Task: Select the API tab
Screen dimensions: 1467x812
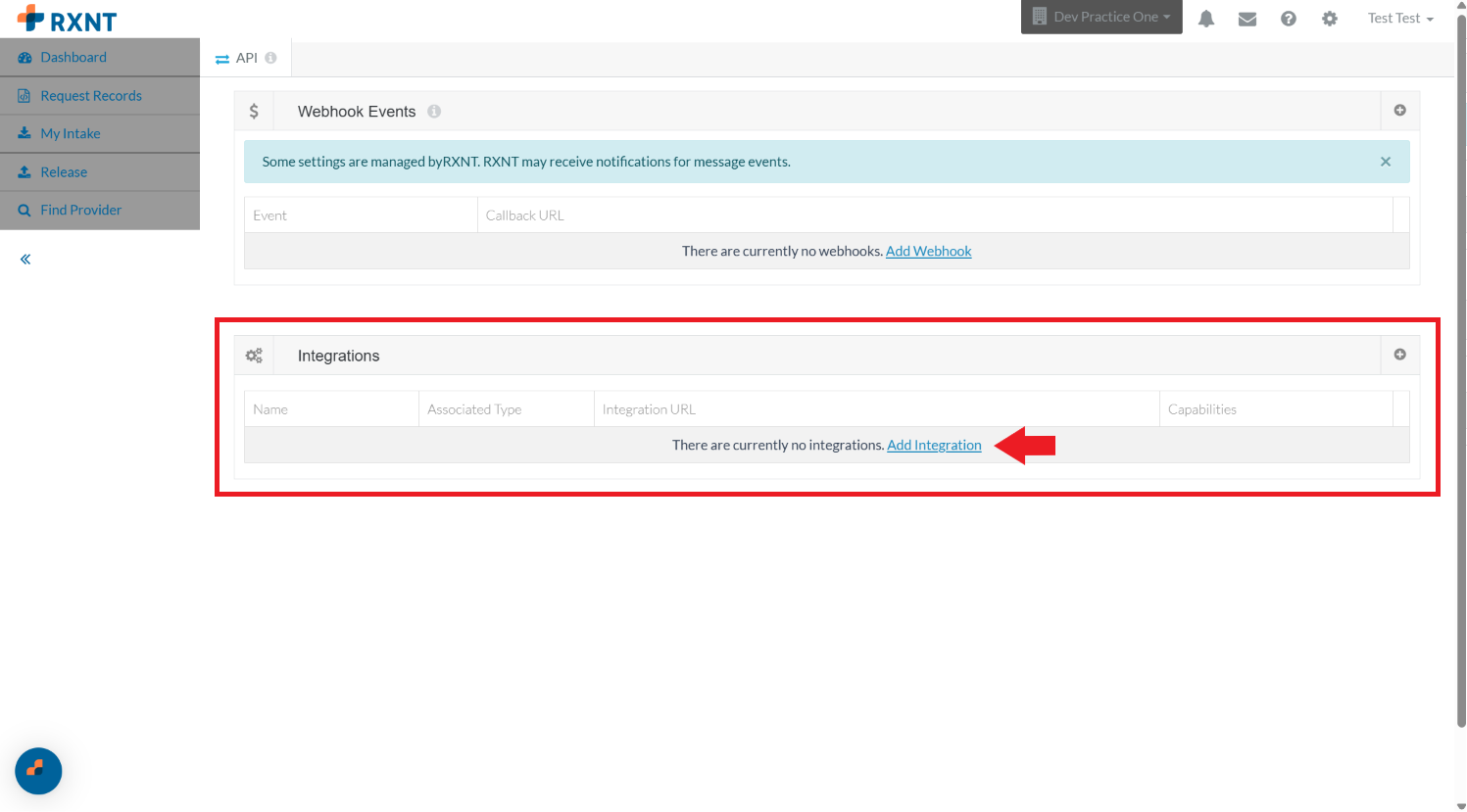Action: pos(246,59)
